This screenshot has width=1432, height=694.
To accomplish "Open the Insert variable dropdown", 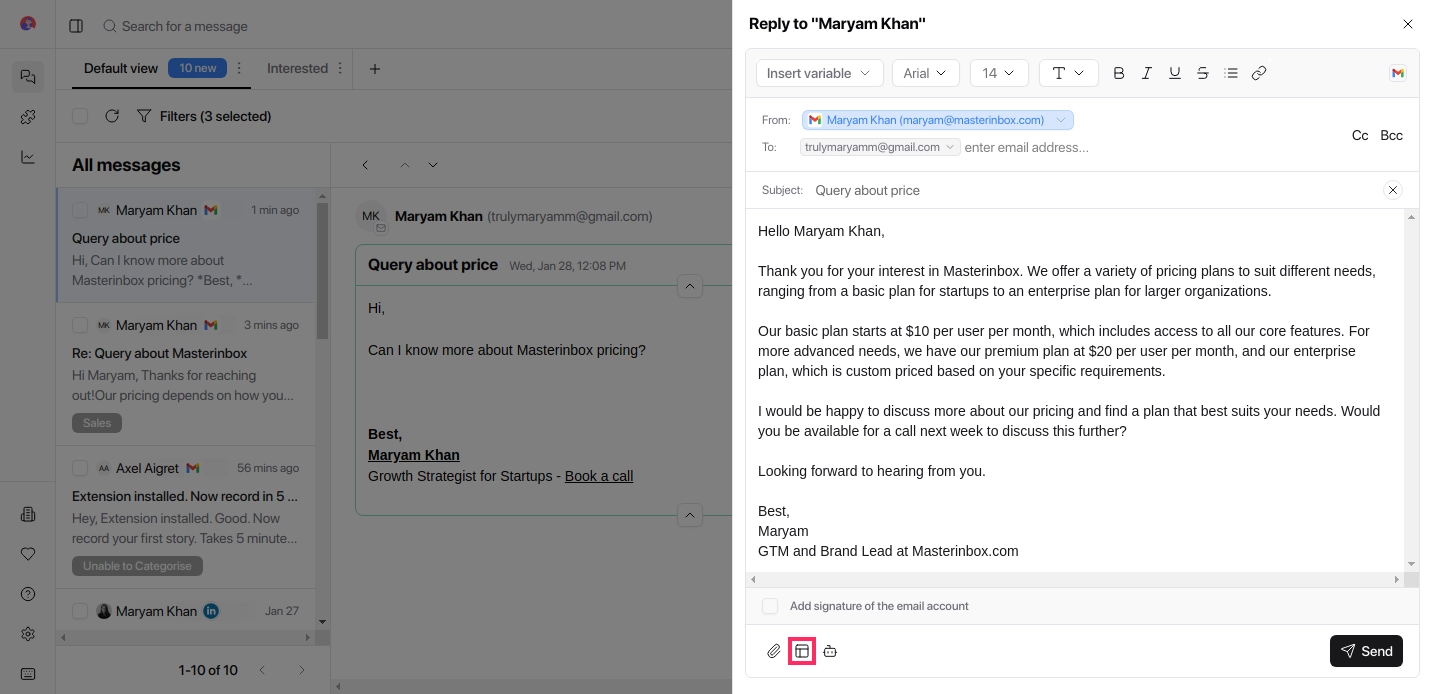I will pos(819,72).
